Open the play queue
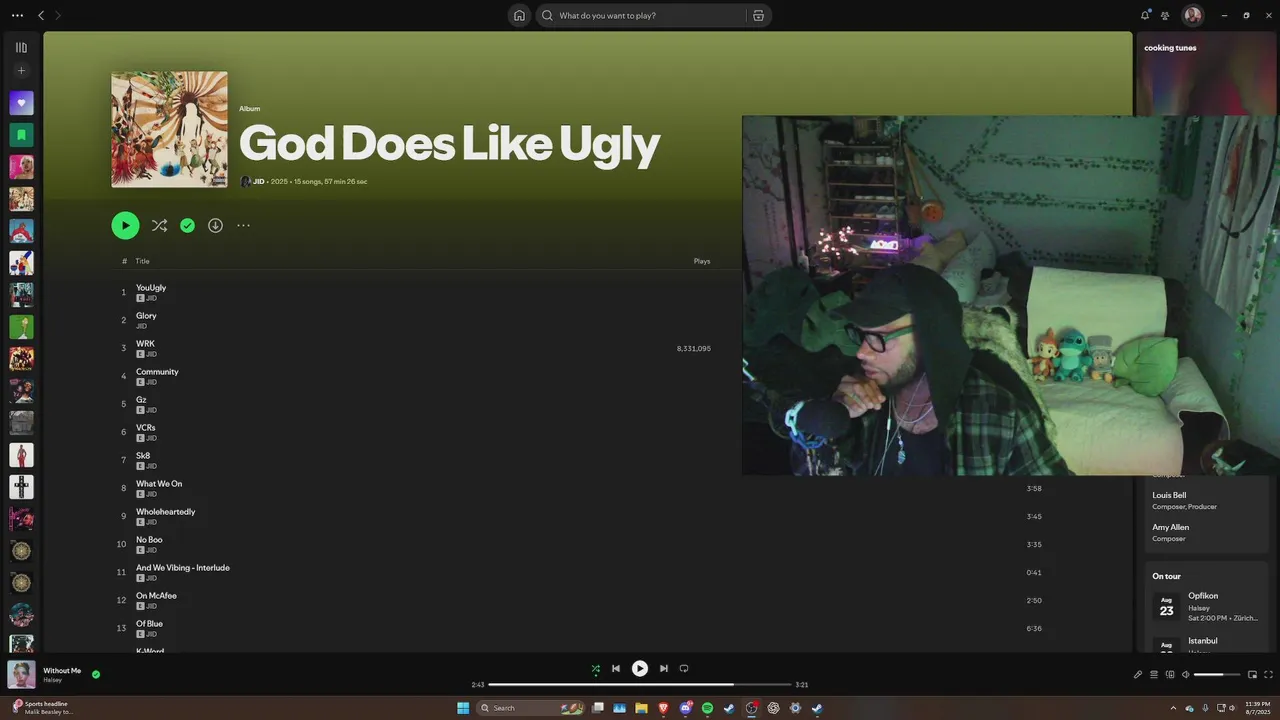Screen dimensions: 1280x720 click(1154, 674)
